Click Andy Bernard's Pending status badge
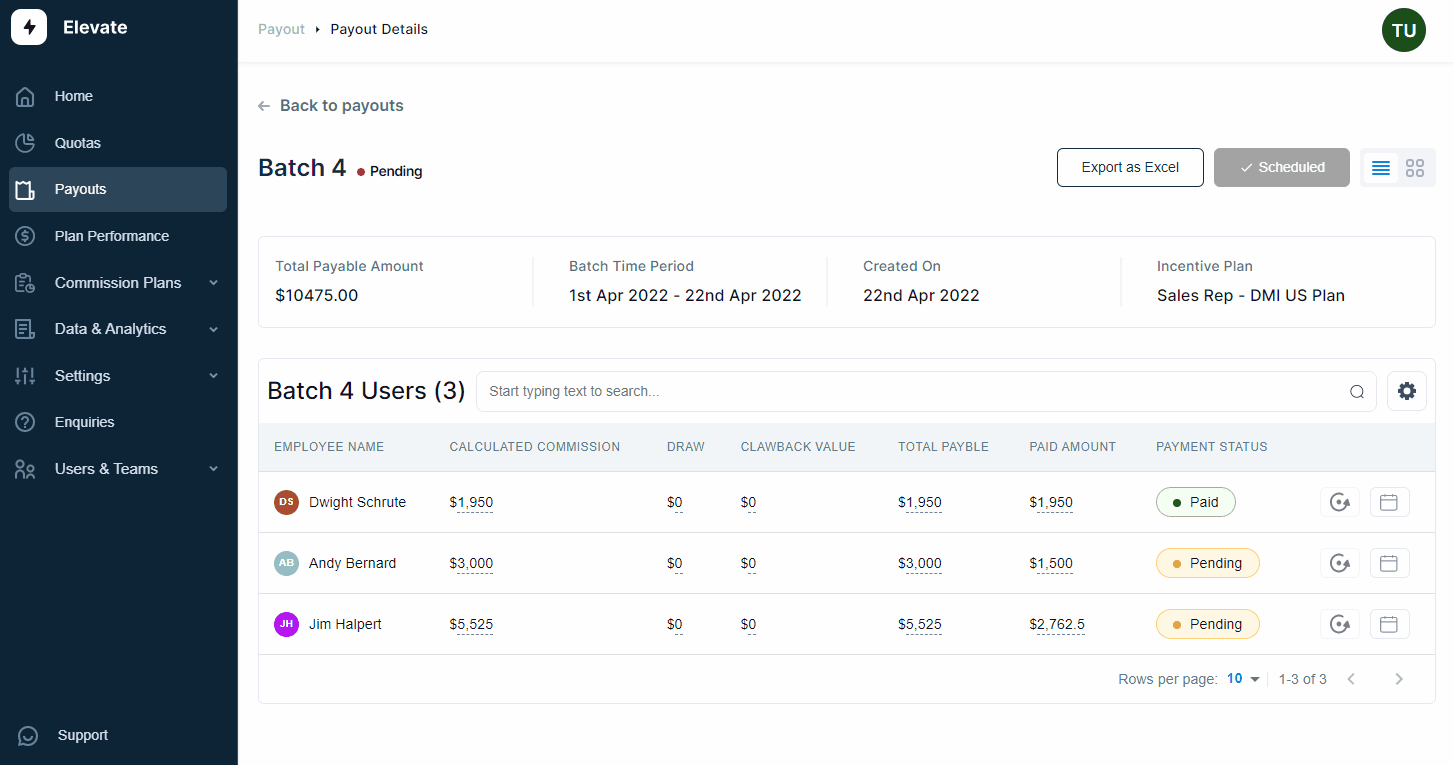1454x765 pixels. (1208, 563)
